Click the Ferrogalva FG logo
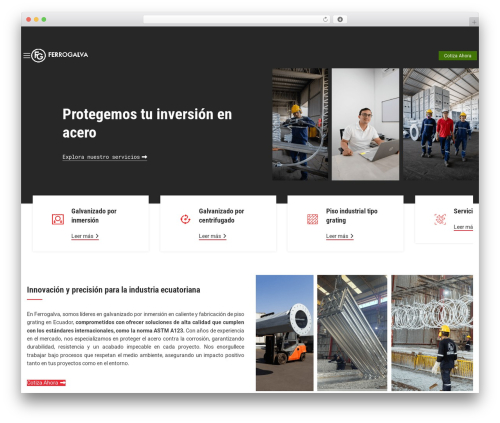Viewport: 500px width, 423px height. pyautogui.click(x=60, y=55)
